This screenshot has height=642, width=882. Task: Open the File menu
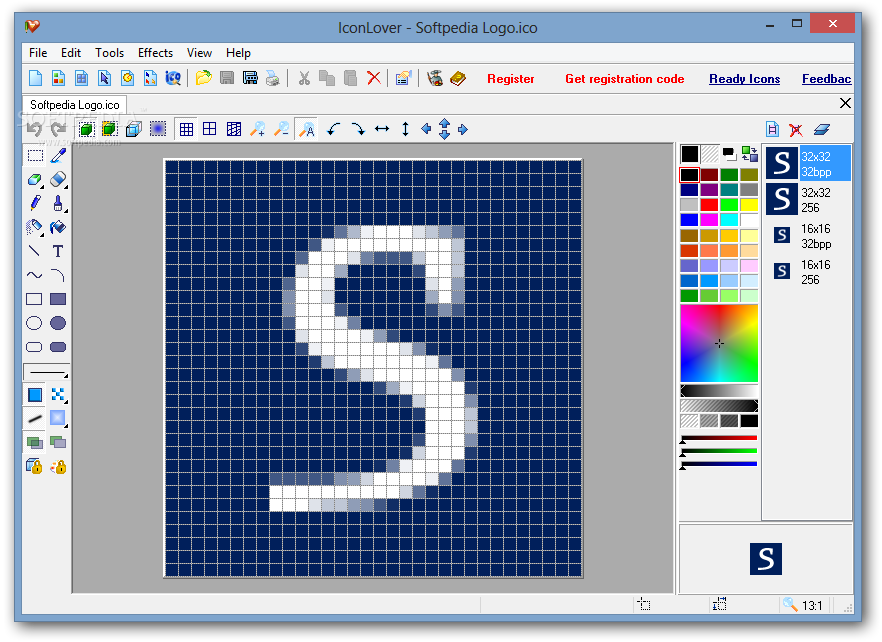[x=38, y=53]
